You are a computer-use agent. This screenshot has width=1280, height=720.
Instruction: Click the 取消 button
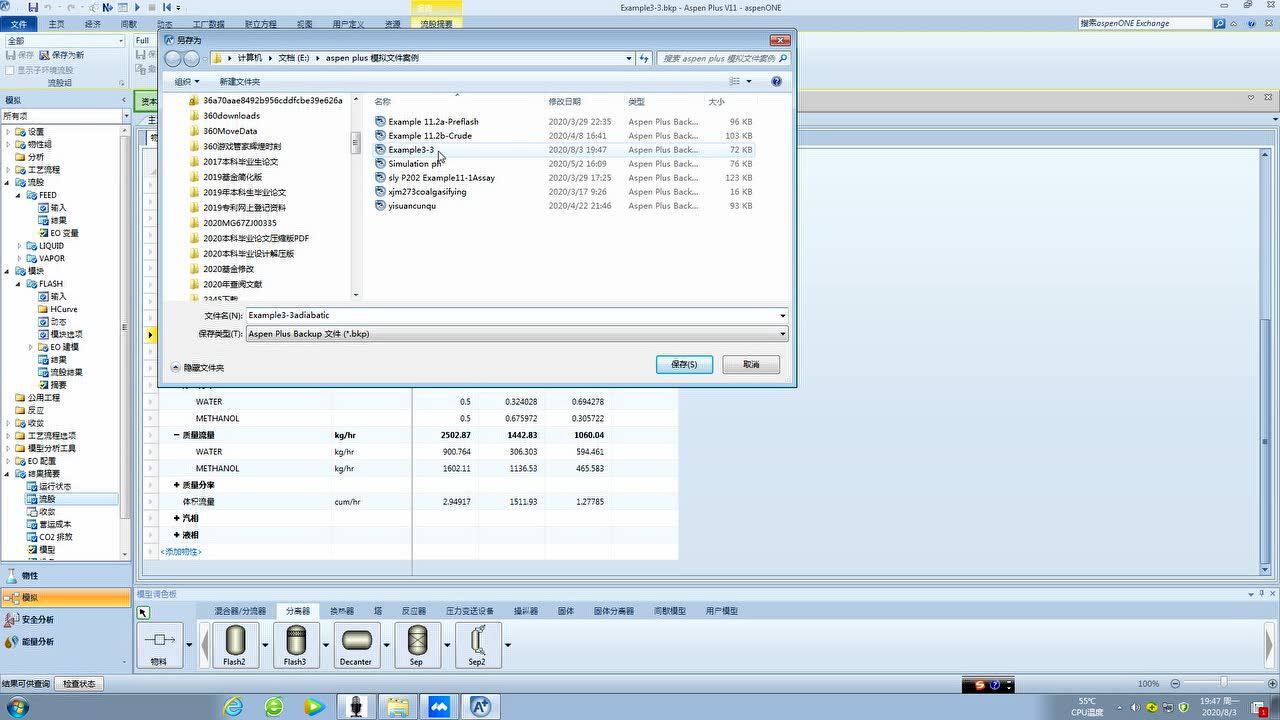(751, 364)
